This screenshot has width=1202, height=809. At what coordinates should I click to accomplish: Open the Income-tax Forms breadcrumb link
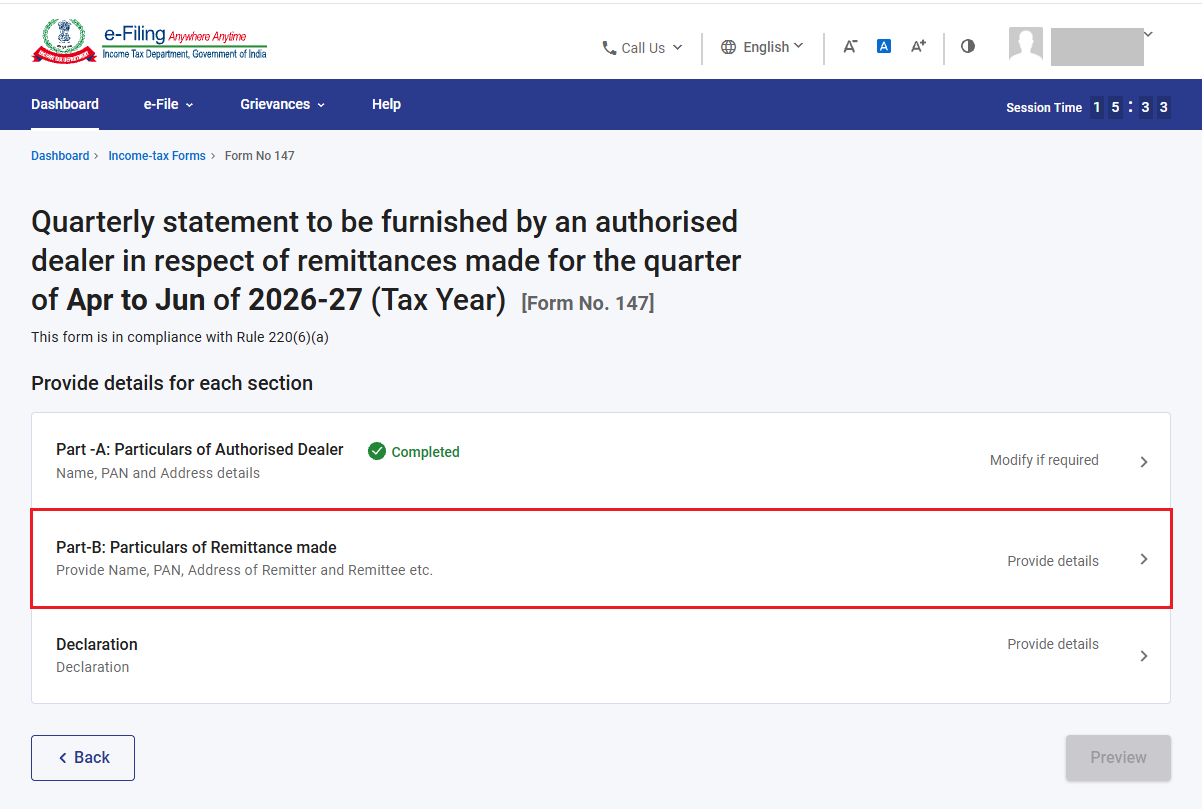157,156
